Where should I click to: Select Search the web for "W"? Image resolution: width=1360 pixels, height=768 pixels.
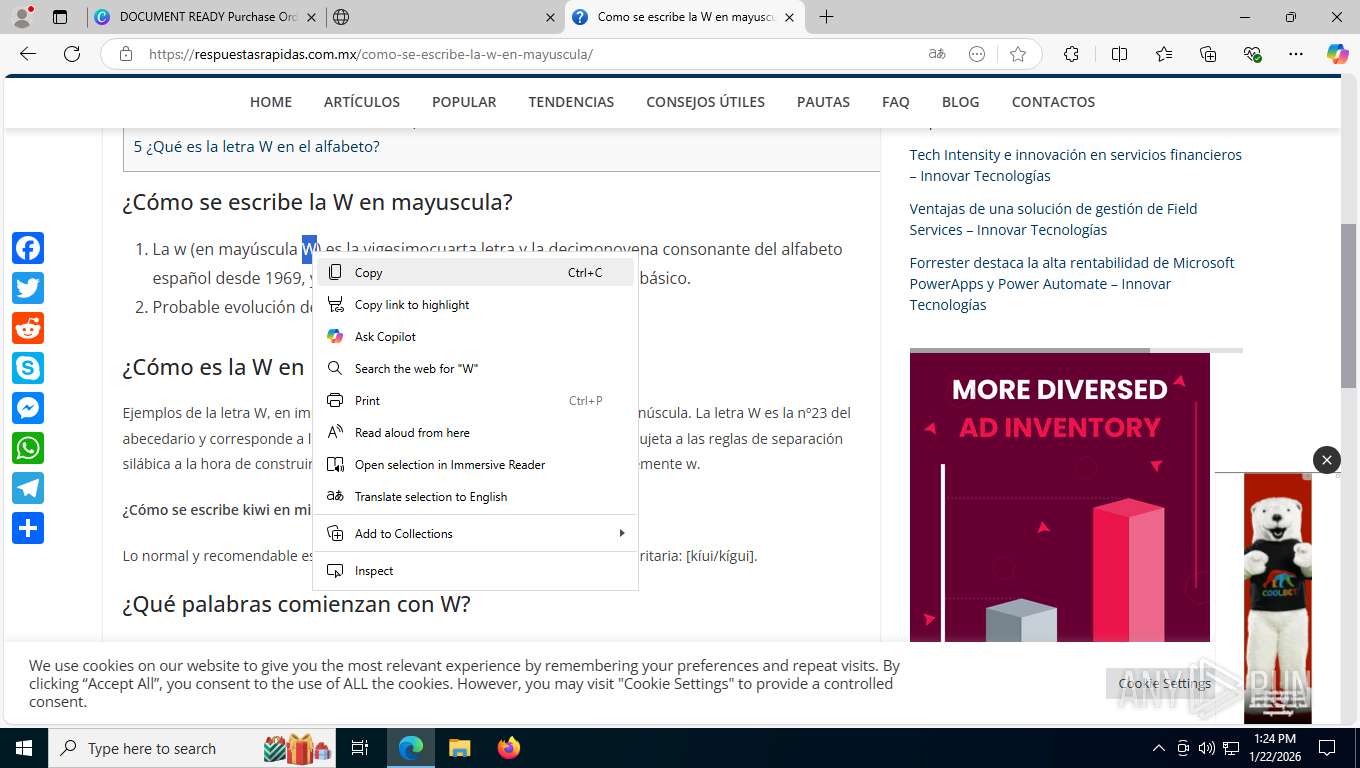pyautogui.click(x=476, y=368)
